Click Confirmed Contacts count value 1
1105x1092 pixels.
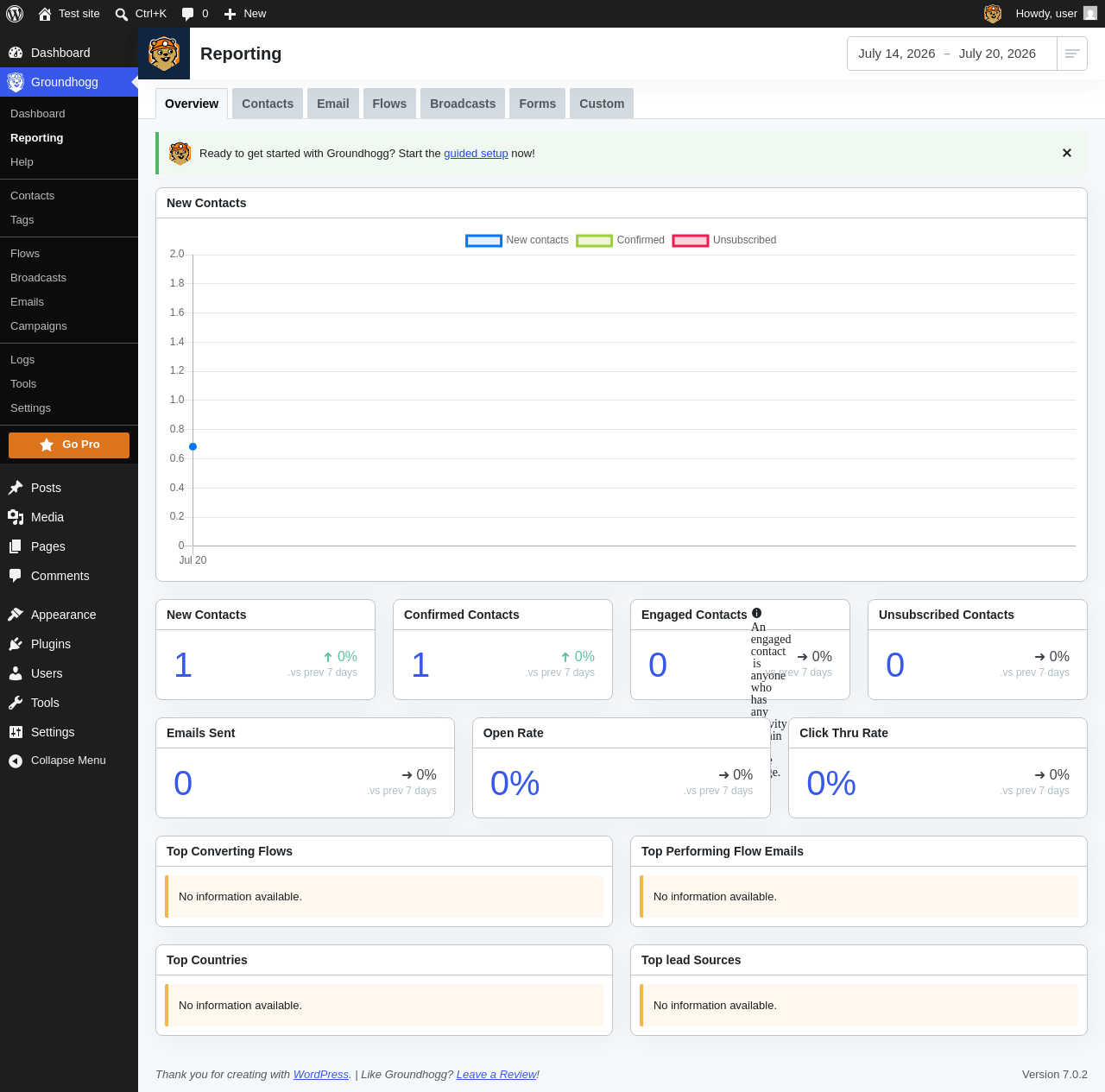coord(420,665)
